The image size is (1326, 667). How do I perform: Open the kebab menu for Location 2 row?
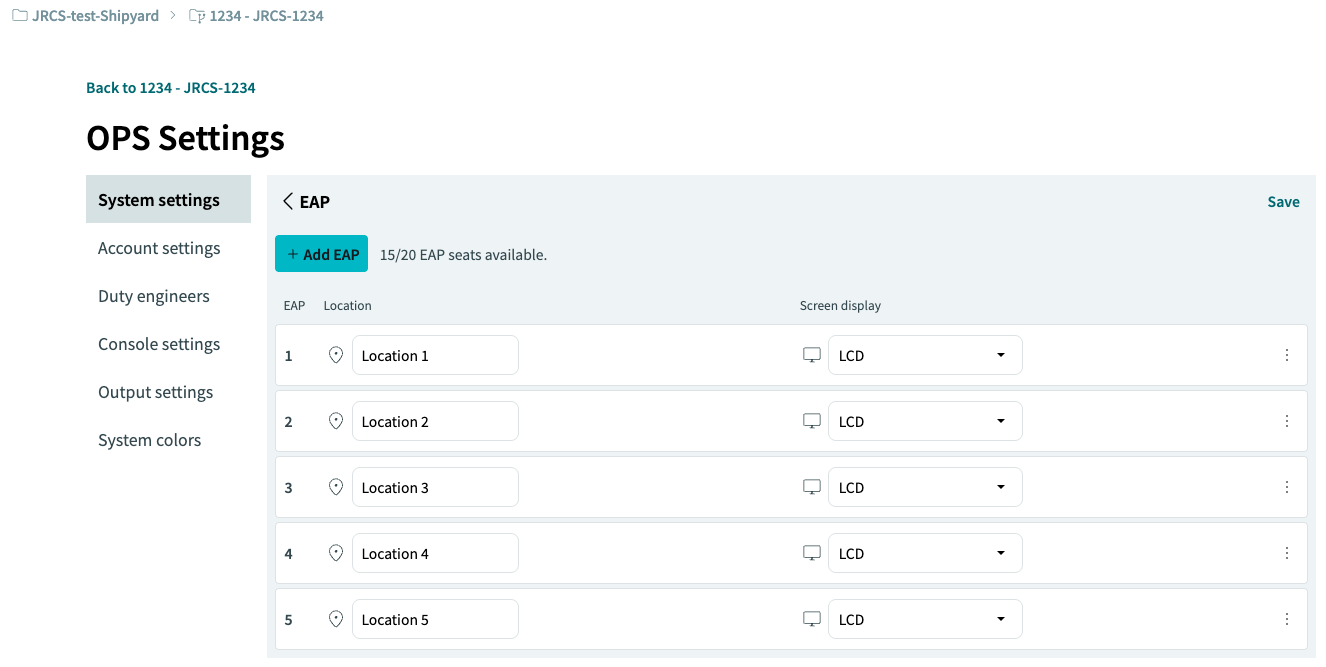(x=1287, y=421)
